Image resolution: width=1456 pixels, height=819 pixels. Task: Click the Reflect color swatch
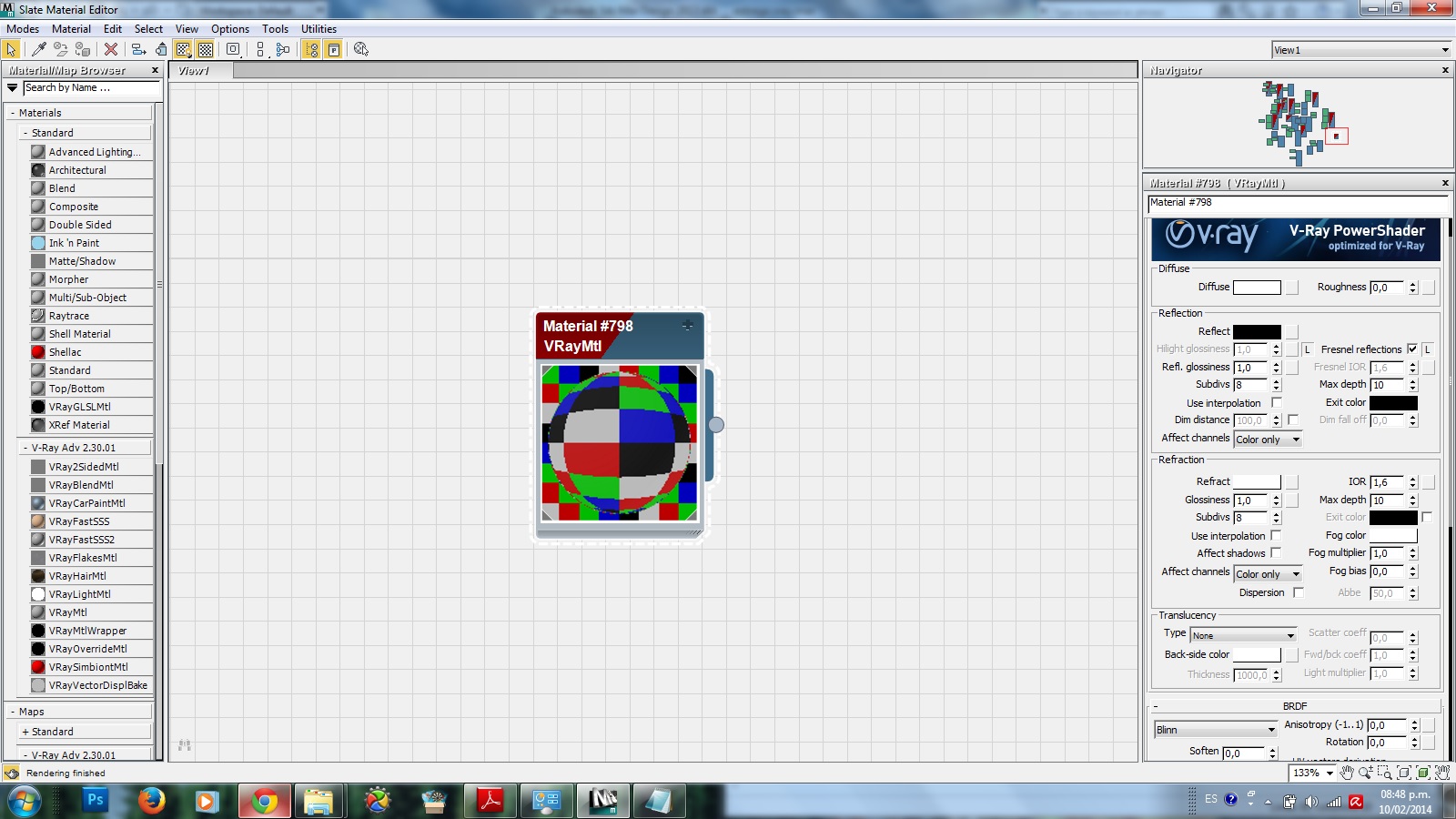1257,332
